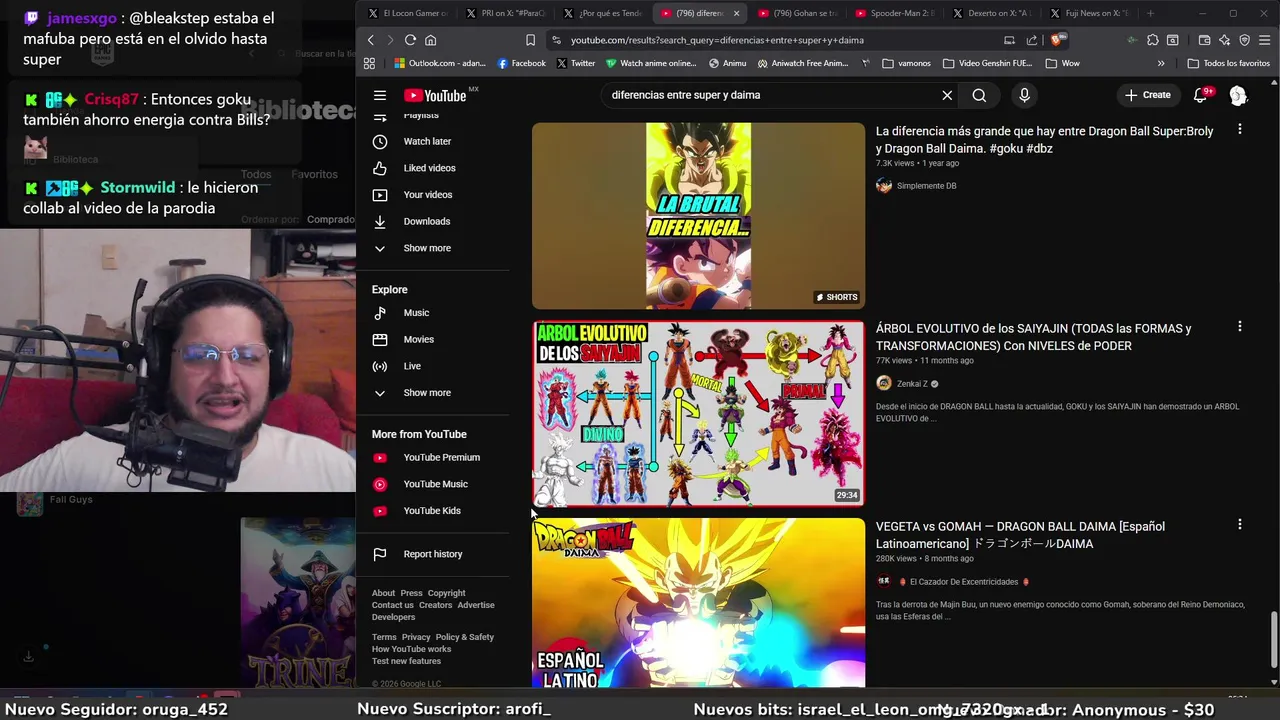Open the Todos los favoritos folder

pyautogui.click(x=1229, y=63)
